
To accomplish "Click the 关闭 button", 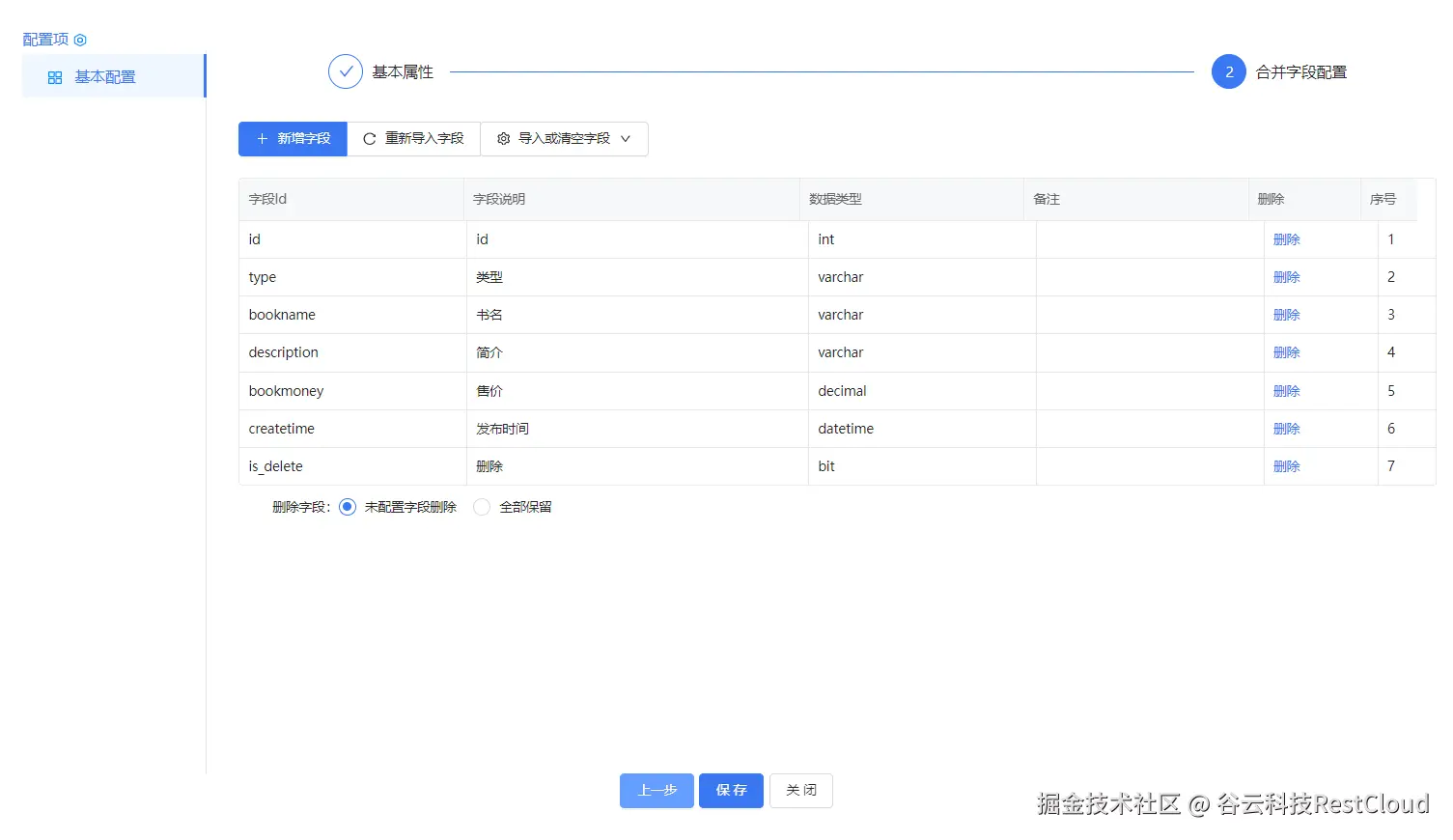I will (800, 790).
